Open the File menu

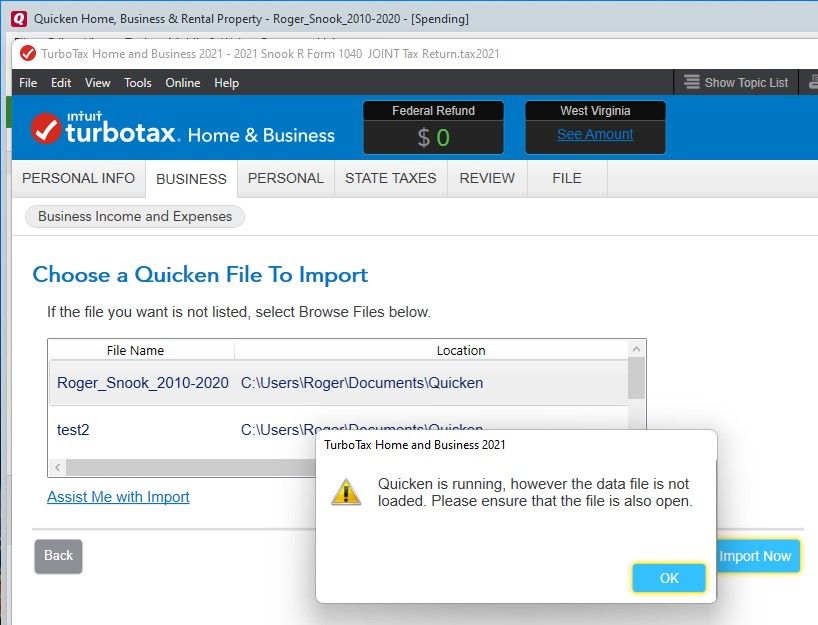[28, 82]
